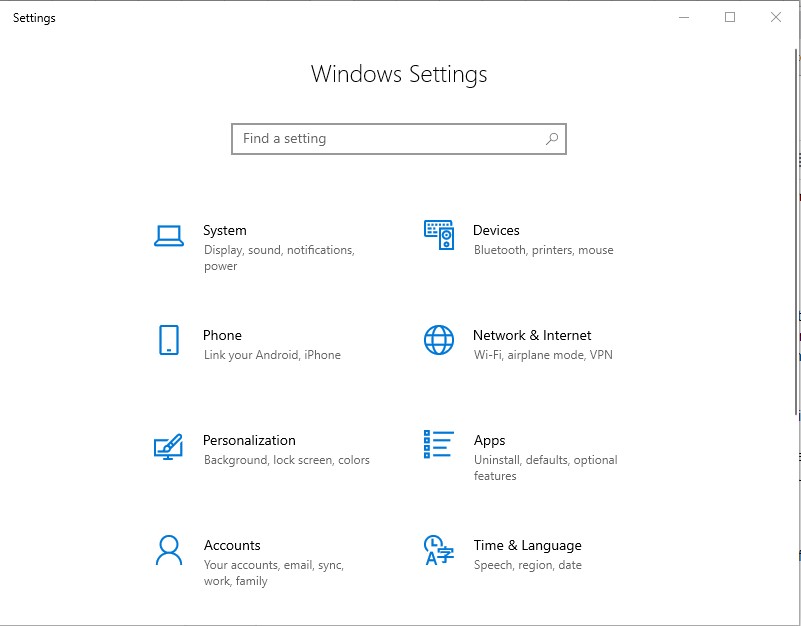Click 'Background, lock screen, colors' description
The image size is (801, 626).
287,460
